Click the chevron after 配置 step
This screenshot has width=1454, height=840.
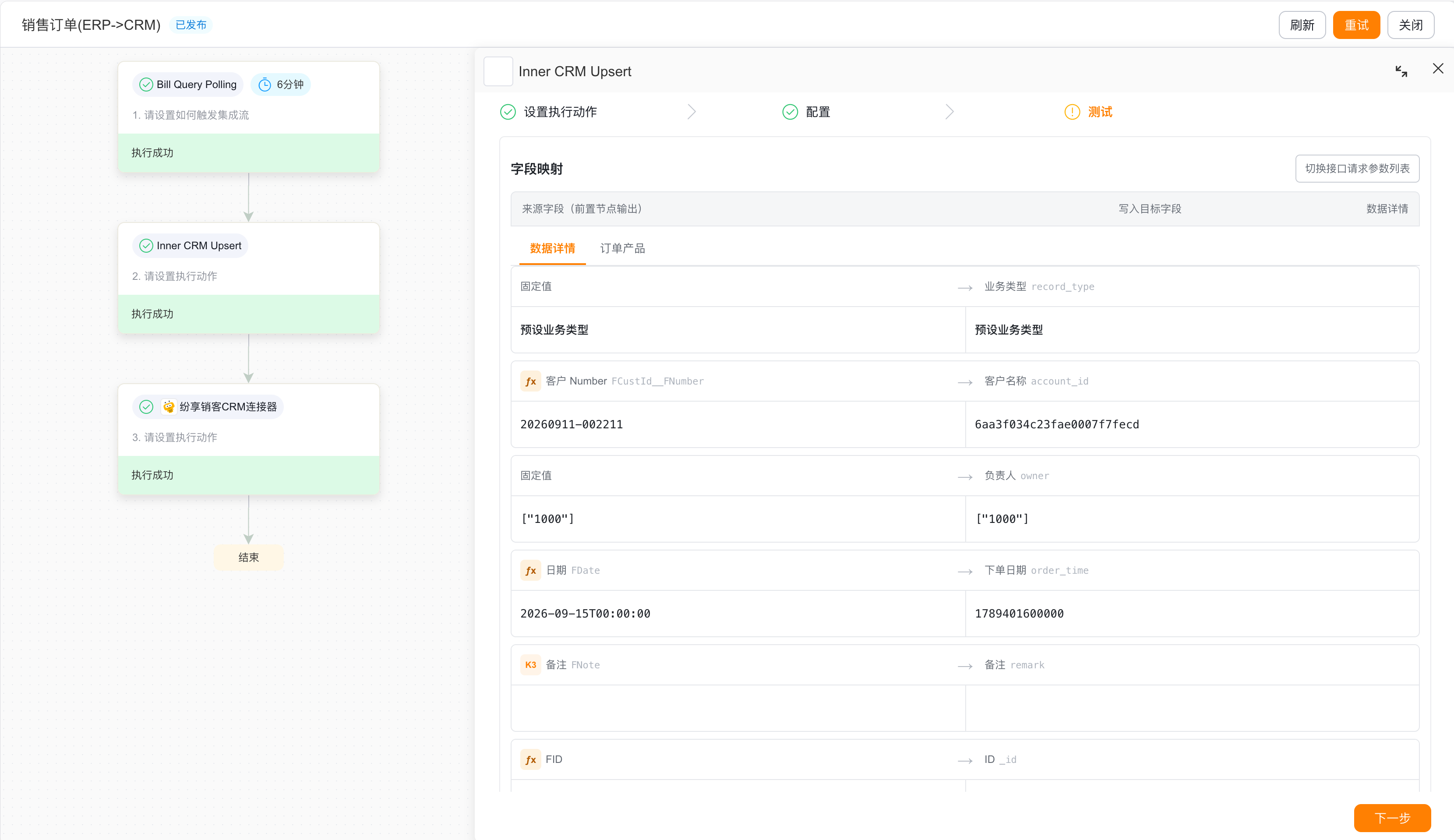coord(950,112)
